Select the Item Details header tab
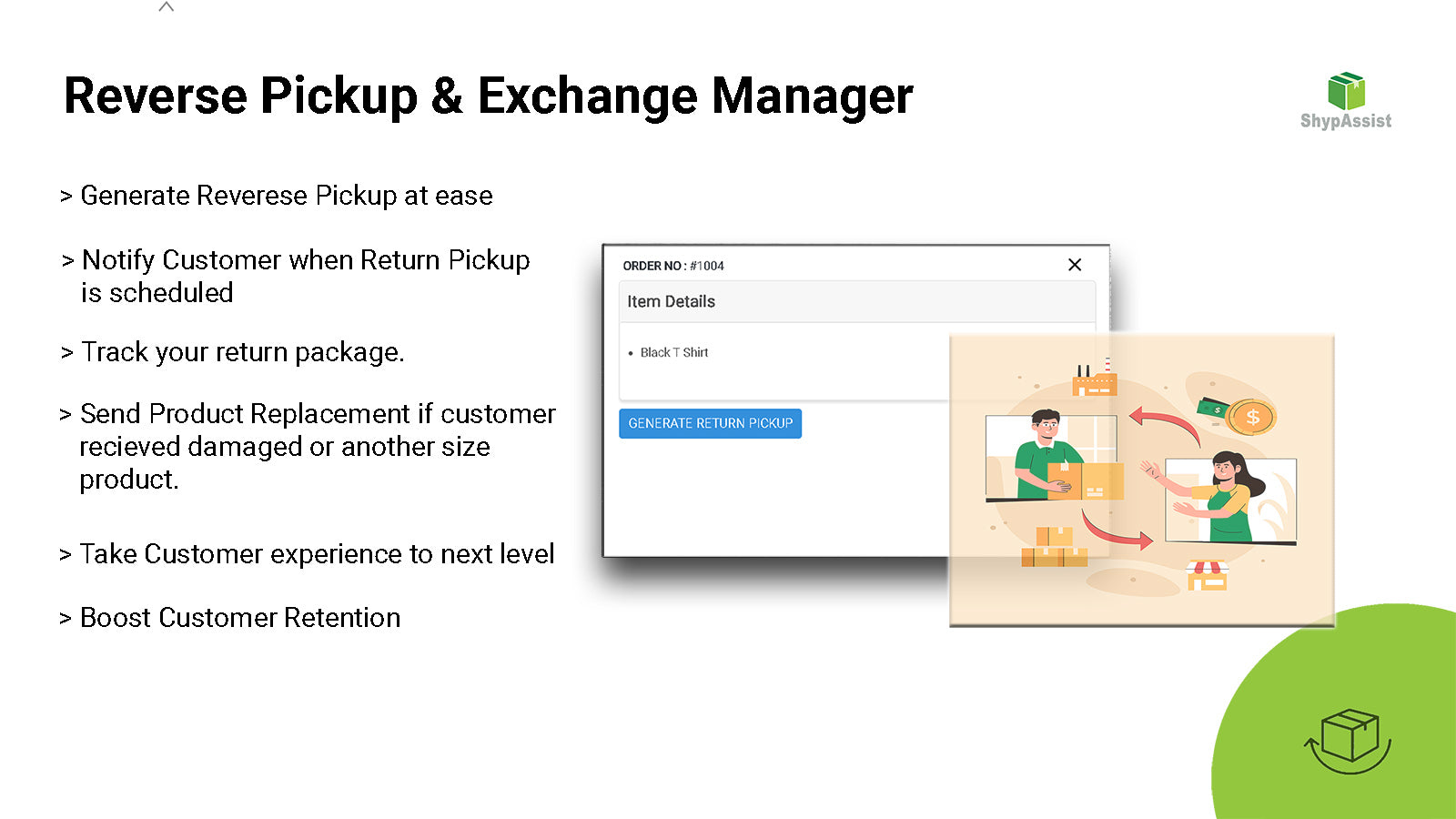This screenshot has height=819, width=1456. coord(671,301)
